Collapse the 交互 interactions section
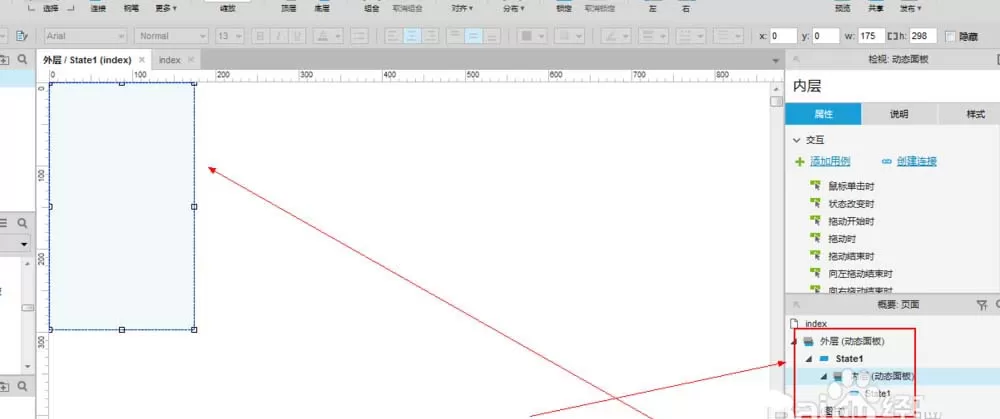 click(796, 140)
